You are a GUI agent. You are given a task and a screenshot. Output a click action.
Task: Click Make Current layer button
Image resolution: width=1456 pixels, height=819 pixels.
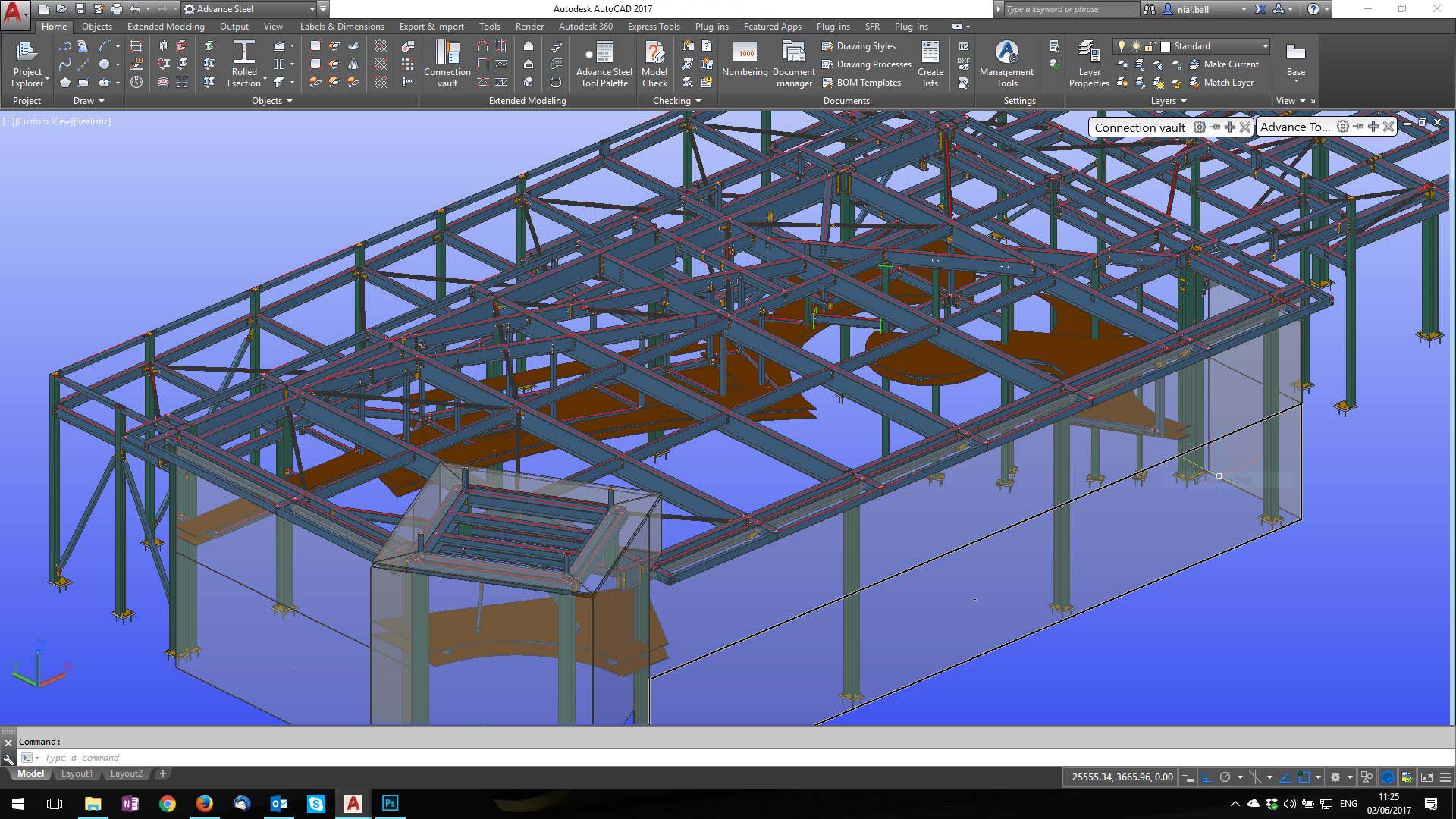pos(1224,64)
